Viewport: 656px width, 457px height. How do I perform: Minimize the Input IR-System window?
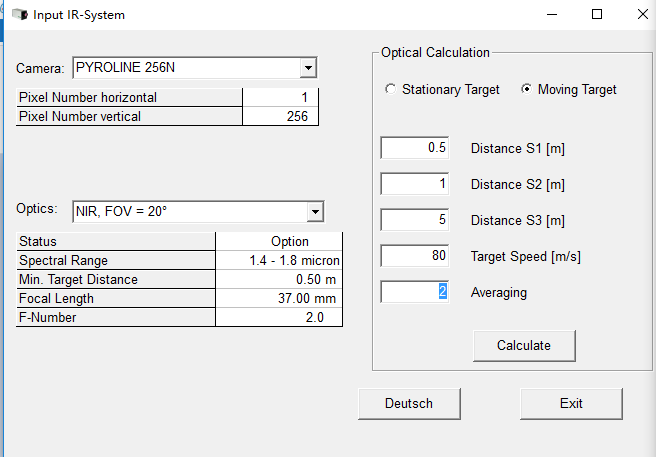(551, 15)
